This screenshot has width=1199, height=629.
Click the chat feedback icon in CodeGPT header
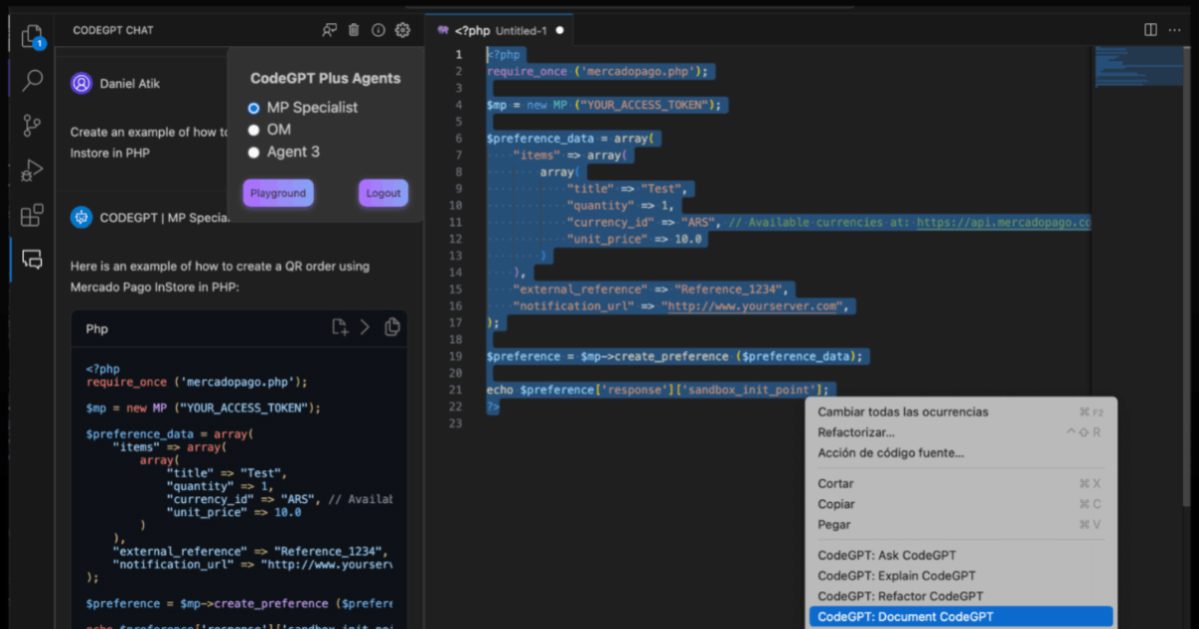pyautogui.click(x=330, y=30)
